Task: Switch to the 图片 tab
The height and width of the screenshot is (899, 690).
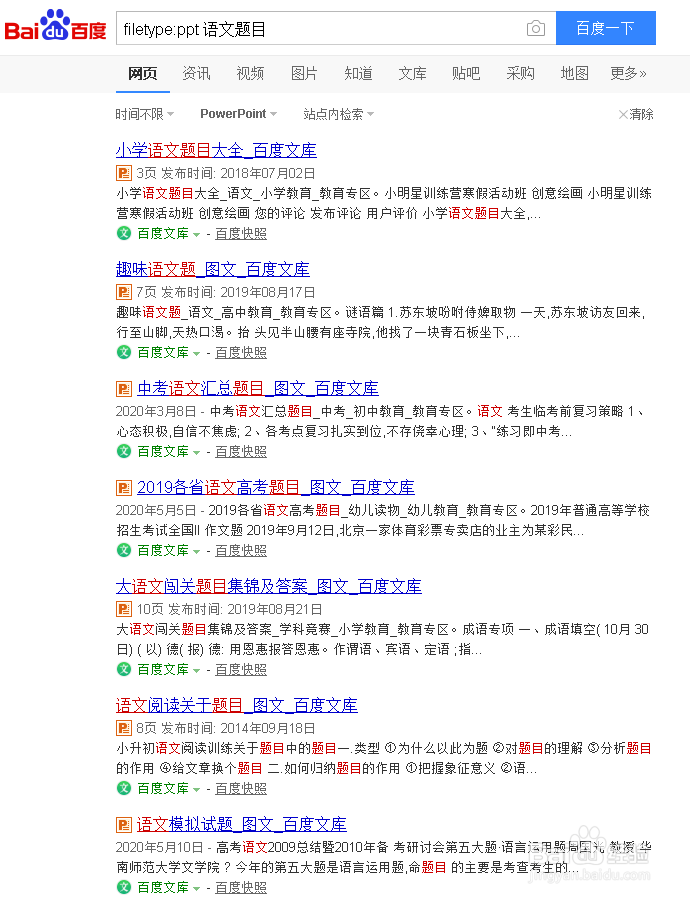Action: point(304,73)
